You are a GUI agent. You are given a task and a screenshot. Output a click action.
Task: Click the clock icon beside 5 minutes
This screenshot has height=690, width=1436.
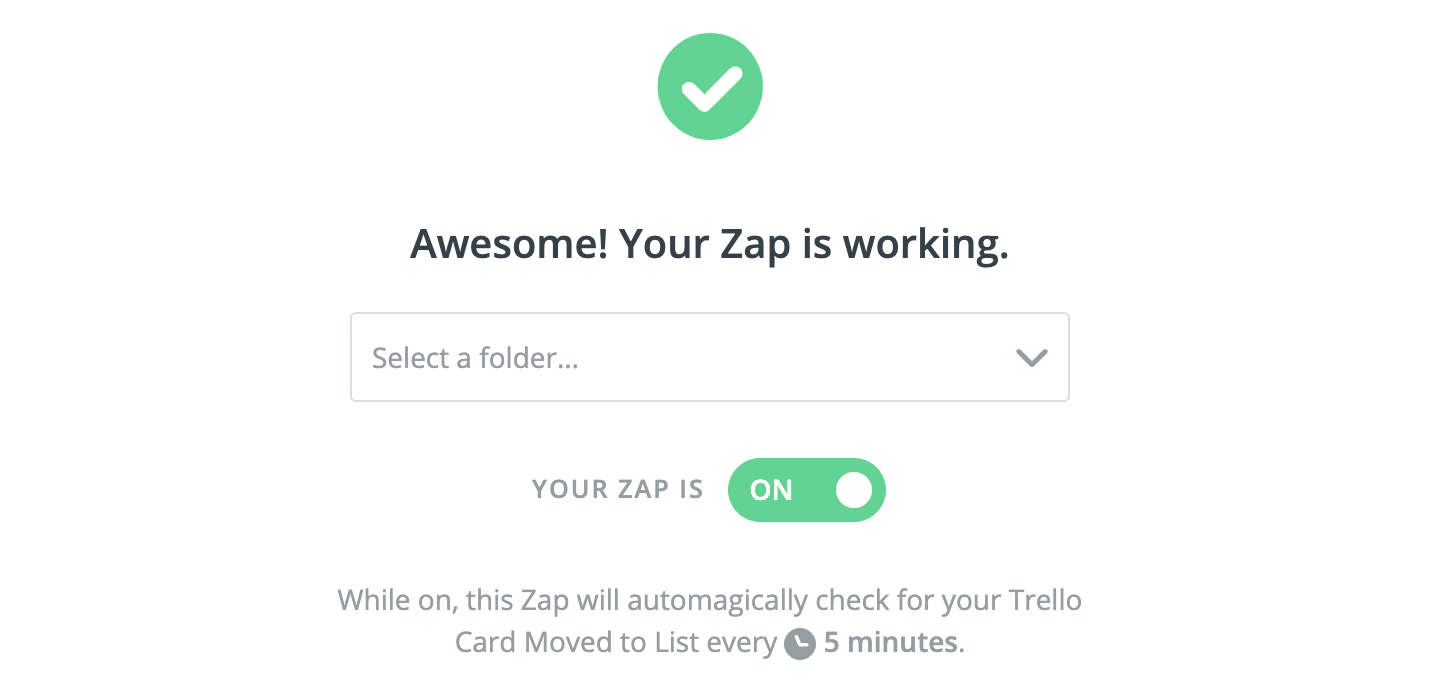(x=799, y=643)
